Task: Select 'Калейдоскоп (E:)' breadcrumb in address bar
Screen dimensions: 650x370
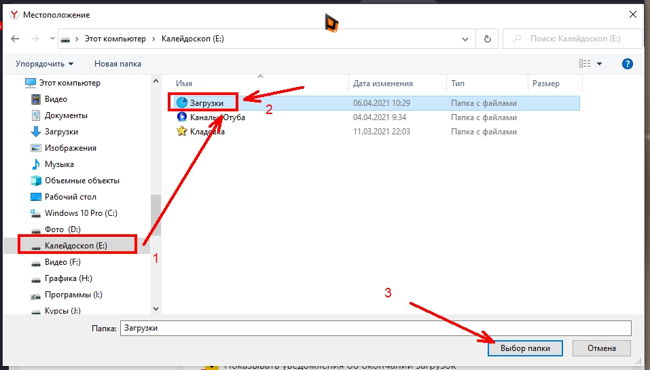Action: 193,39
